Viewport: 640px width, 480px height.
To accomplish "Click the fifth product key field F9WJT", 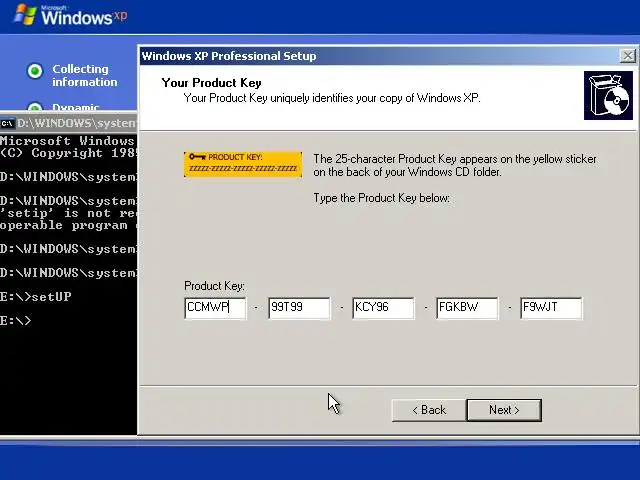I will point(551,308).
